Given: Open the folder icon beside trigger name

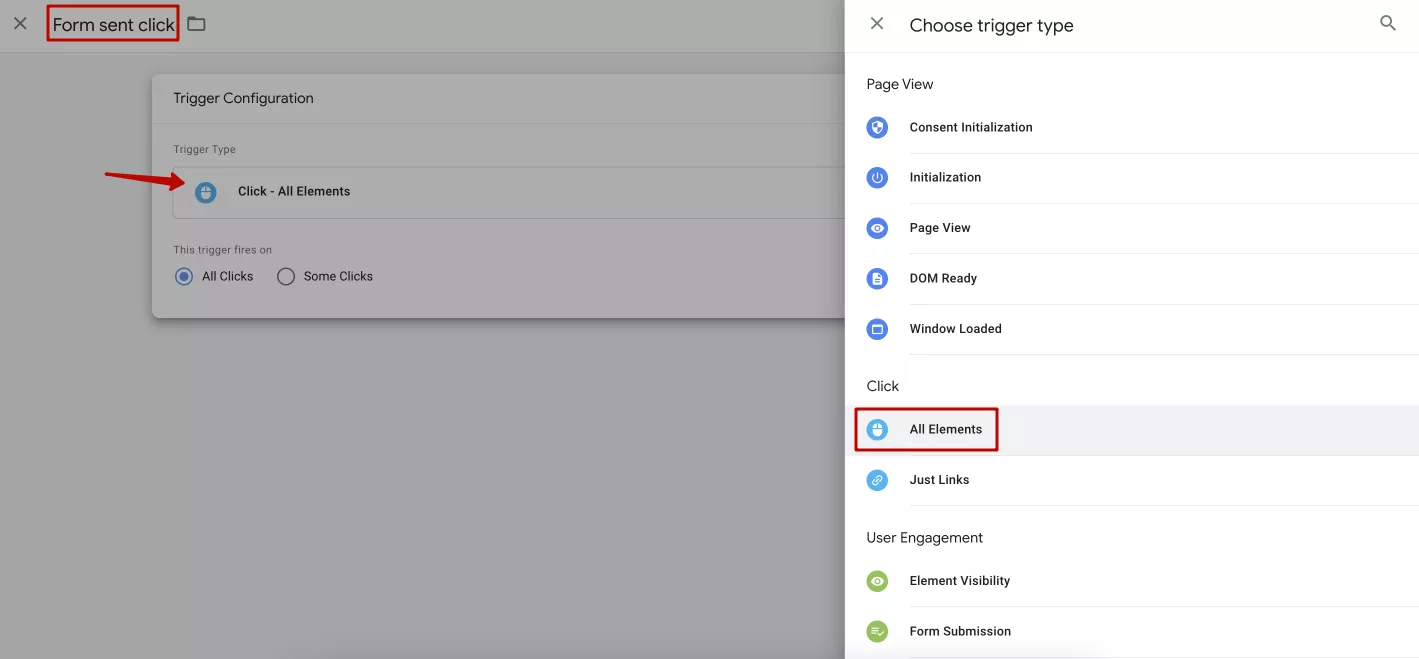Looking at the screenshot, I should click(x=196, y=23).
